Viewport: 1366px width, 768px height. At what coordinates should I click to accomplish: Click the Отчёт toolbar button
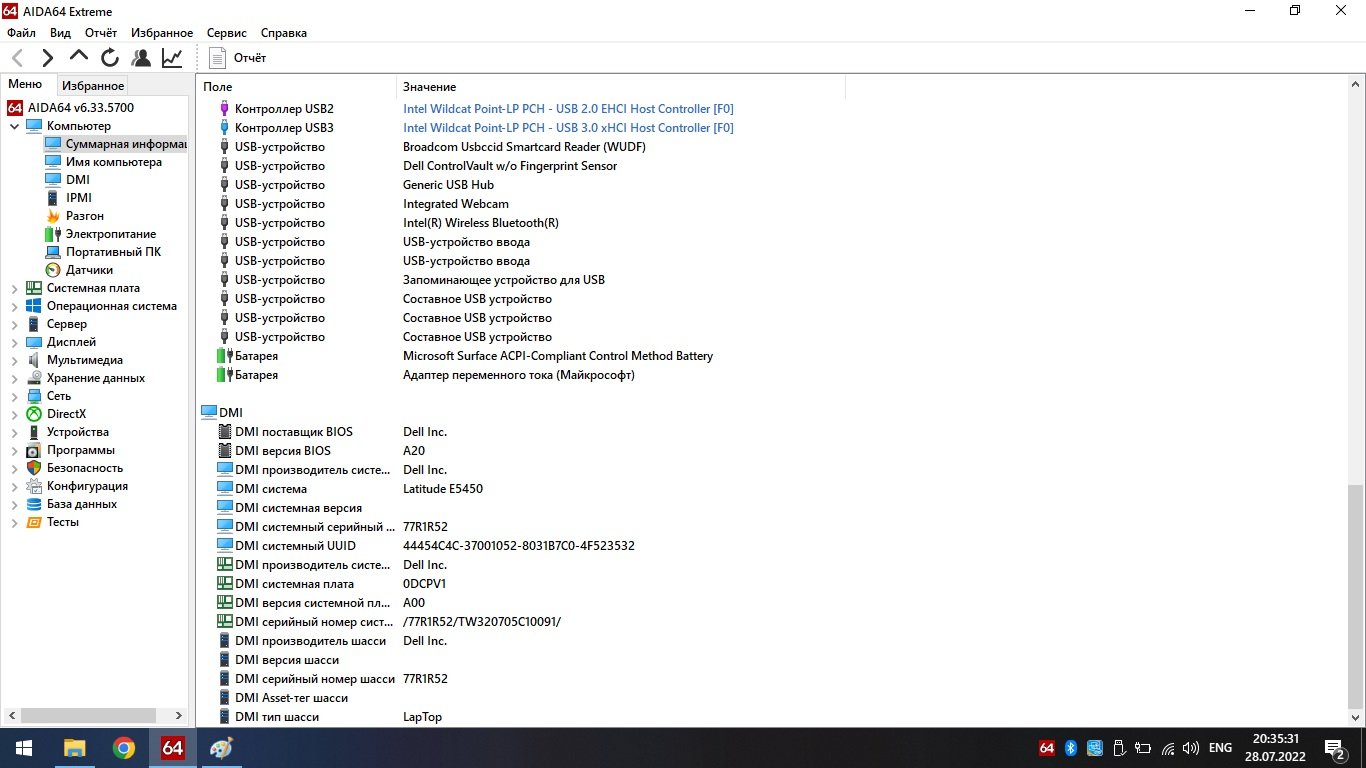[238, 58]
